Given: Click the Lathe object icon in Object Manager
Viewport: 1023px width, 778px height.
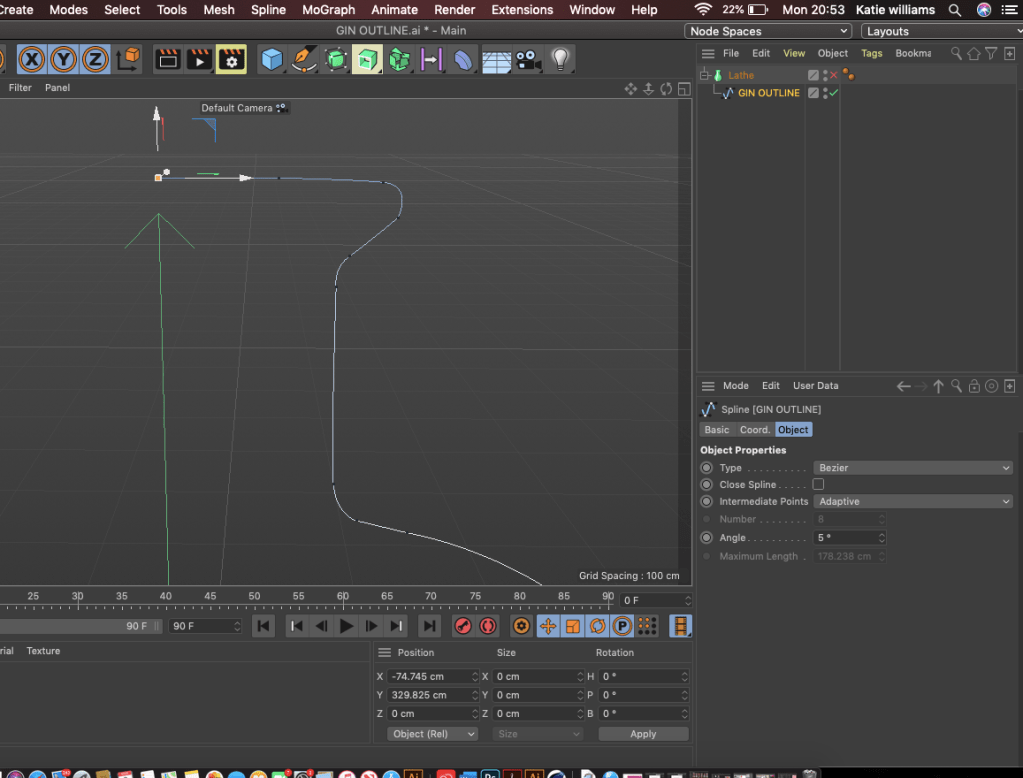Looking at the screenshot, I should 717,75.
